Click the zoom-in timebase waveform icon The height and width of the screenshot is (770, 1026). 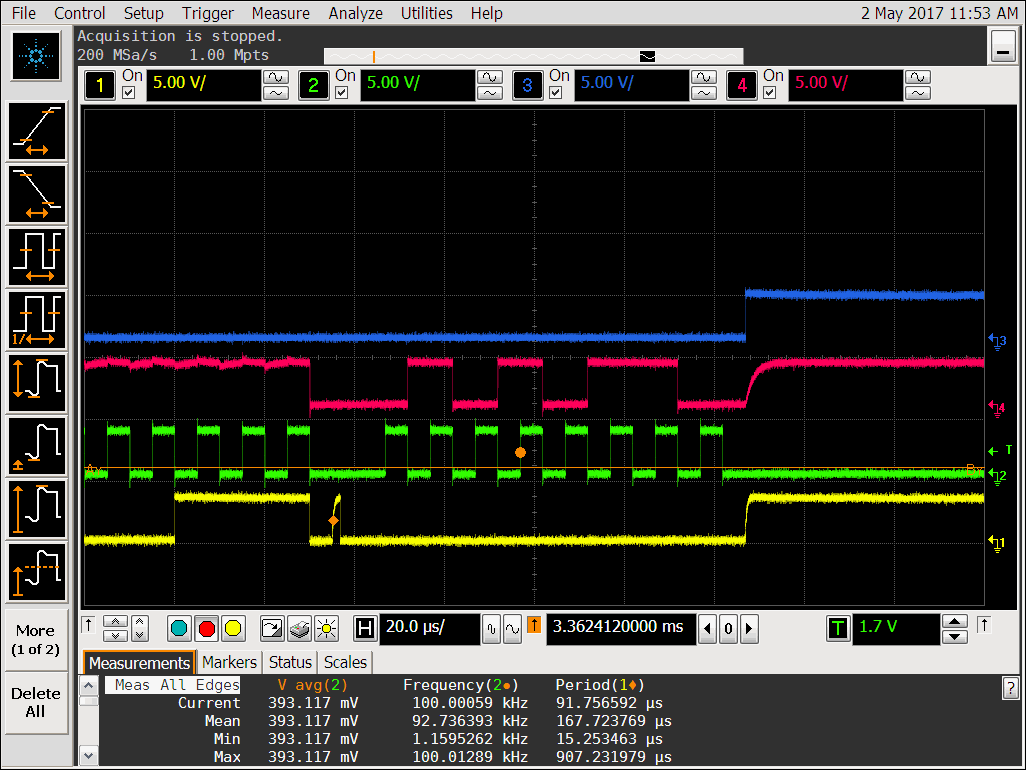click(x=512, y=629)
